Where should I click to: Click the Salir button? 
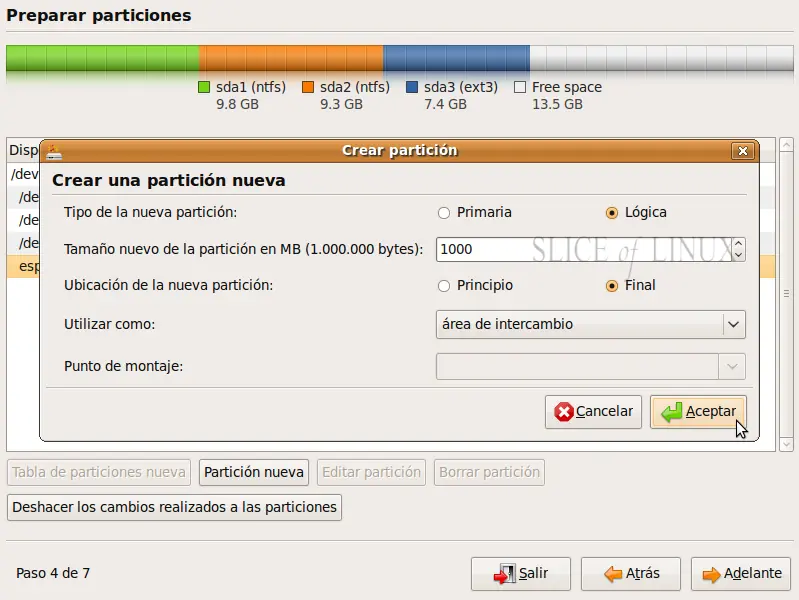coord(521,573)
